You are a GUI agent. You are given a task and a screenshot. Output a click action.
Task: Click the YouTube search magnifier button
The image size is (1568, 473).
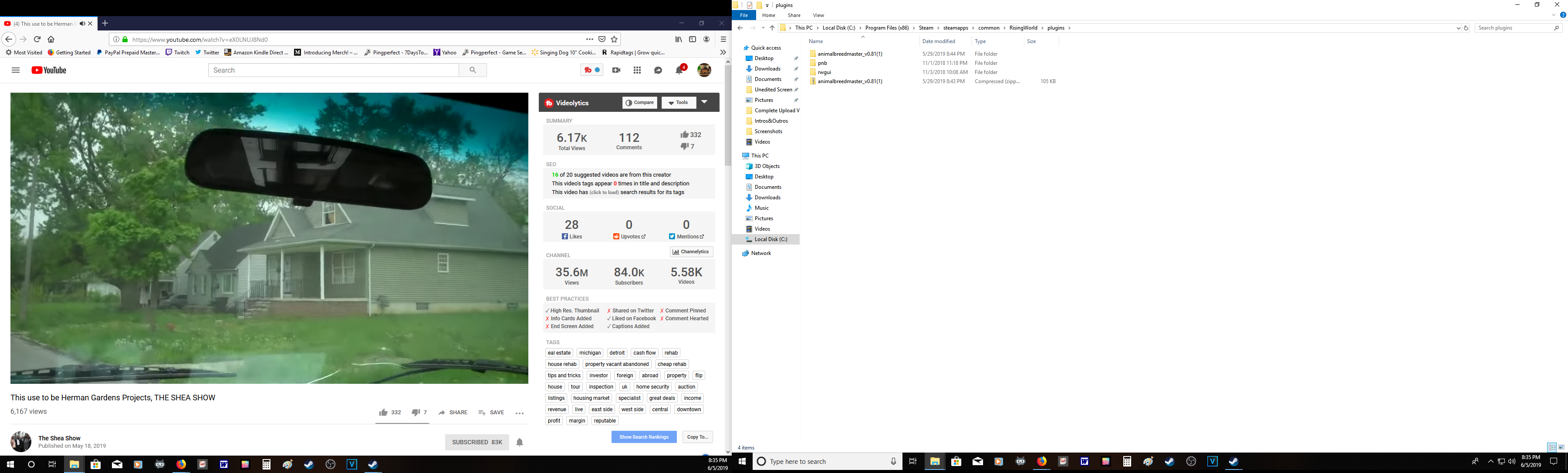point(473,70)
